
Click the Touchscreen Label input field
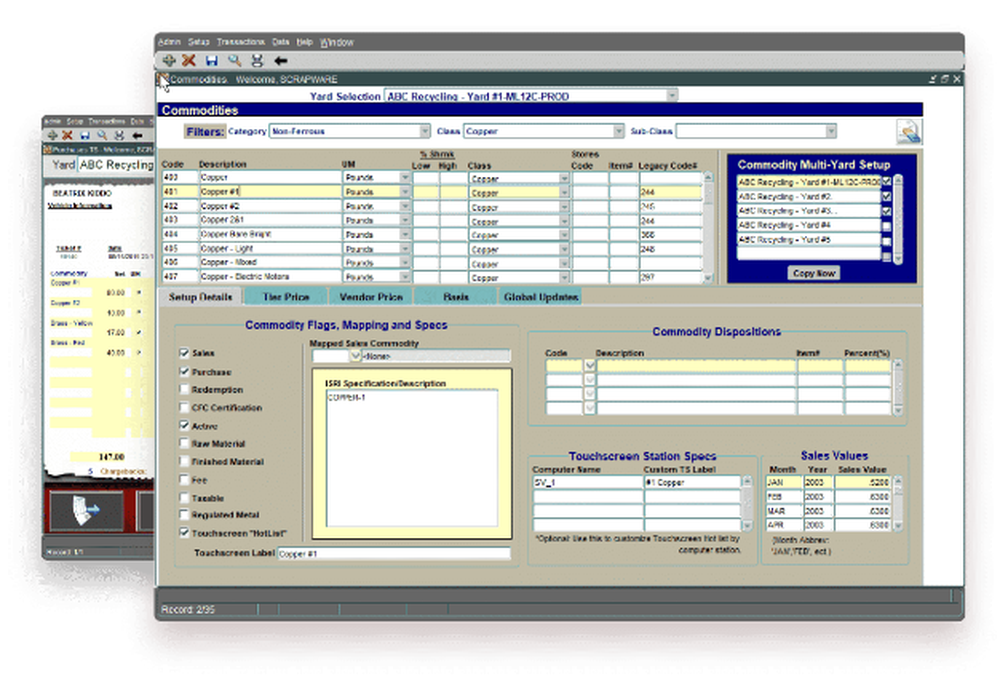394,553
